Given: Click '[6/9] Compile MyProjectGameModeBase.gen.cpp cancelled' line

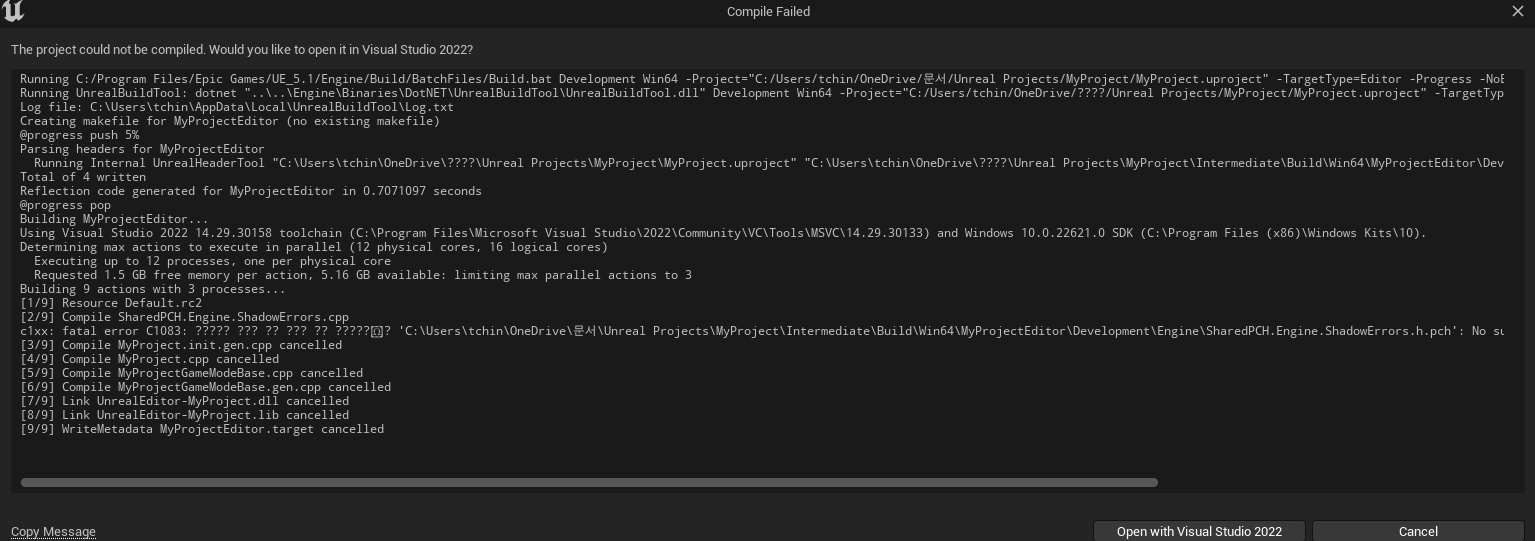Looking at the screenshot, I should click(x=206, y=387).
